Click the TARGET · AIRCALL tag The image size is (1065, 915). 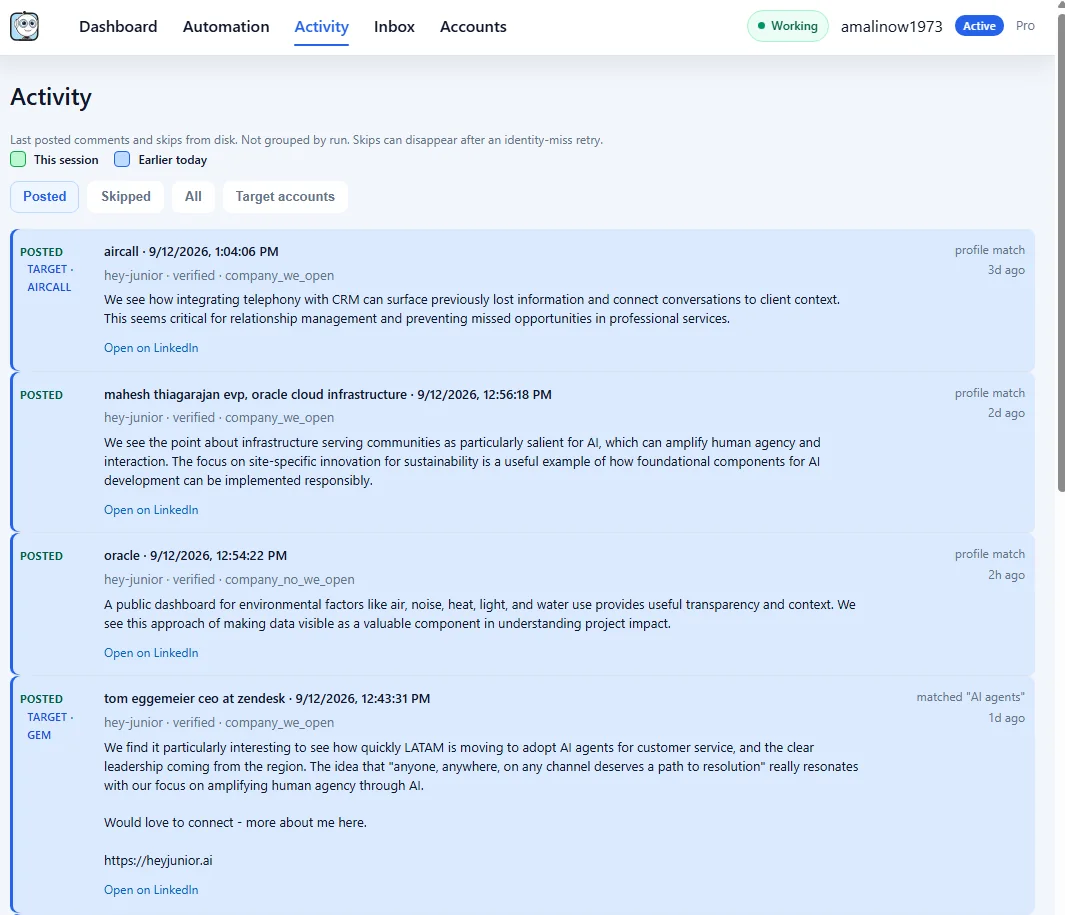49,278
